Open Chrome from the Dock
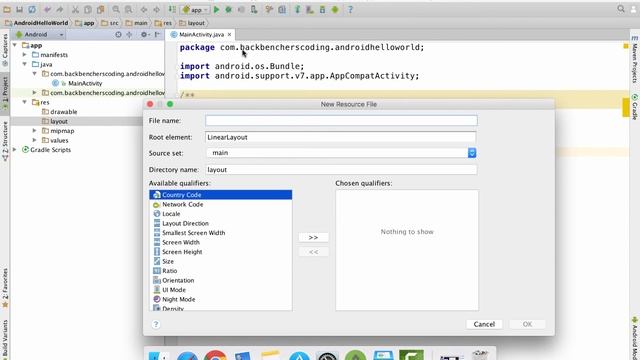The height and width of the screenshot is (360, 640). click(x=215, y=356)
